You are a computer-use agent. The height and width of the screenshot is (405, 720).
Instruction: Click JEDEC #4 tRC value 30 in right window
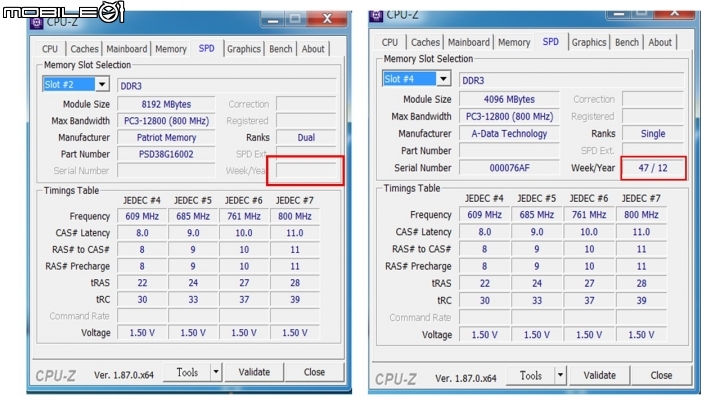pos(484,300)
